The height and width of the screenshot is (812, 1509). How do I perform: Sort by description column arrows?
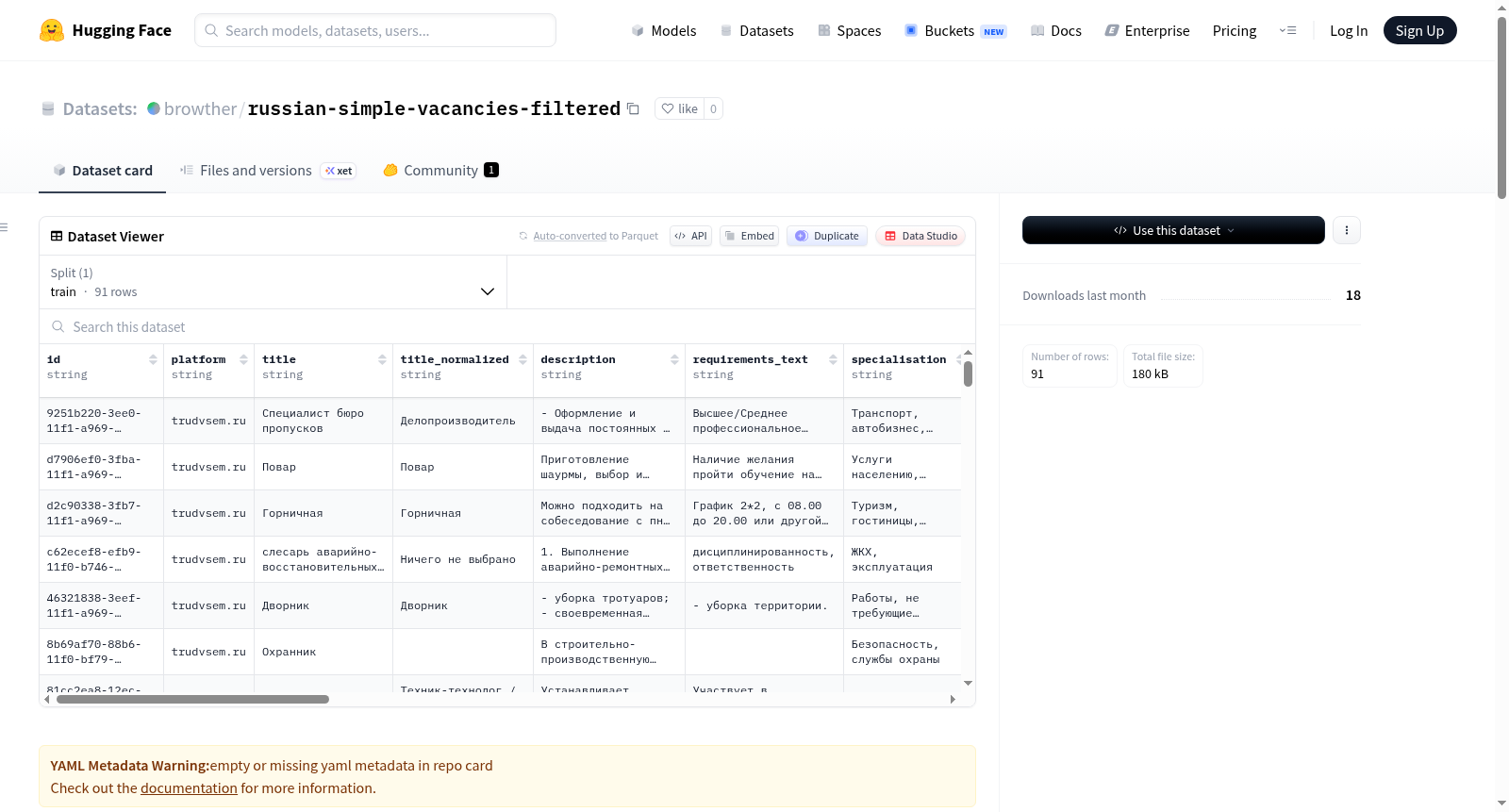(x=674, y=359)
